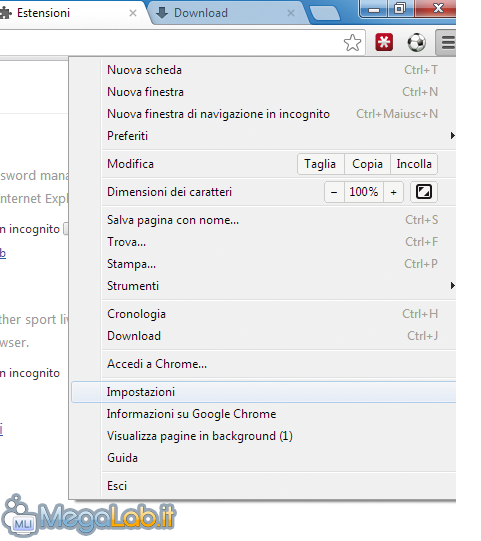Click the Taglia button
The width and height of the screenshot is (481, 541).
[321, 164]
